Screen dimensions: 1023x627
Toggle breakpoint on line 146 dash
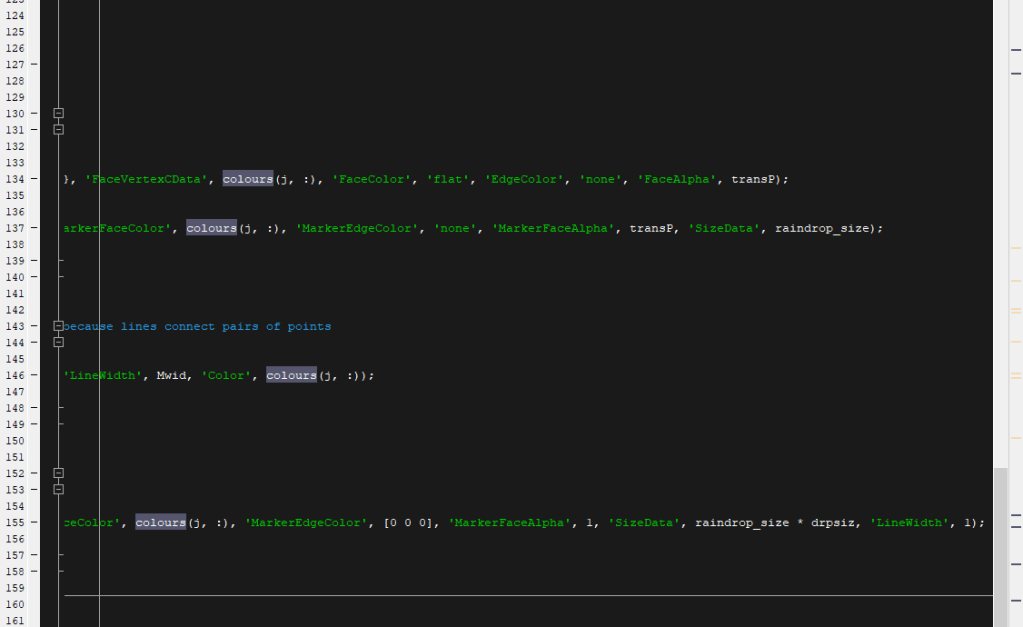click(x=34, y=376)
